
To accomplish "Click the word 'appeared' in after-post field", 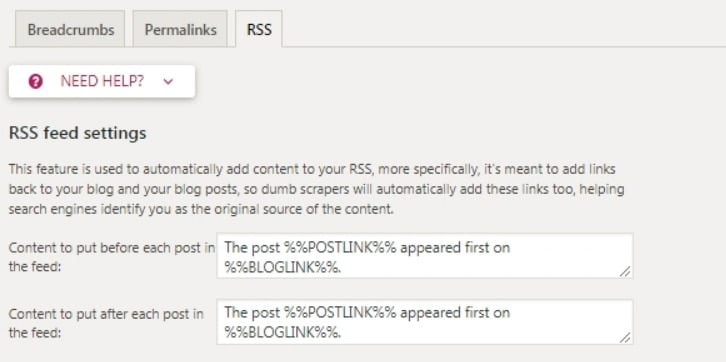I will (430, 314).
